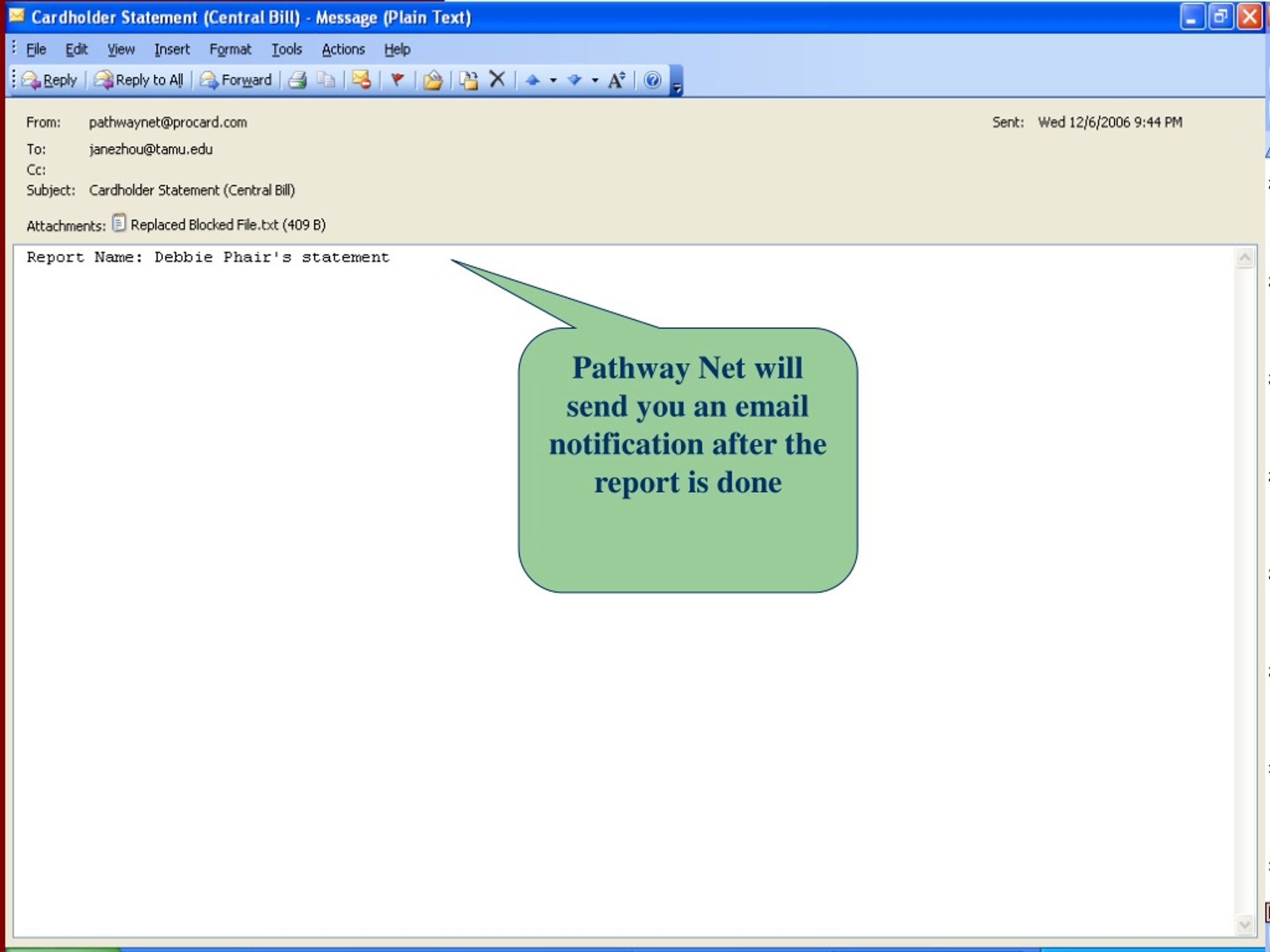Open the Edit menu

76,50
